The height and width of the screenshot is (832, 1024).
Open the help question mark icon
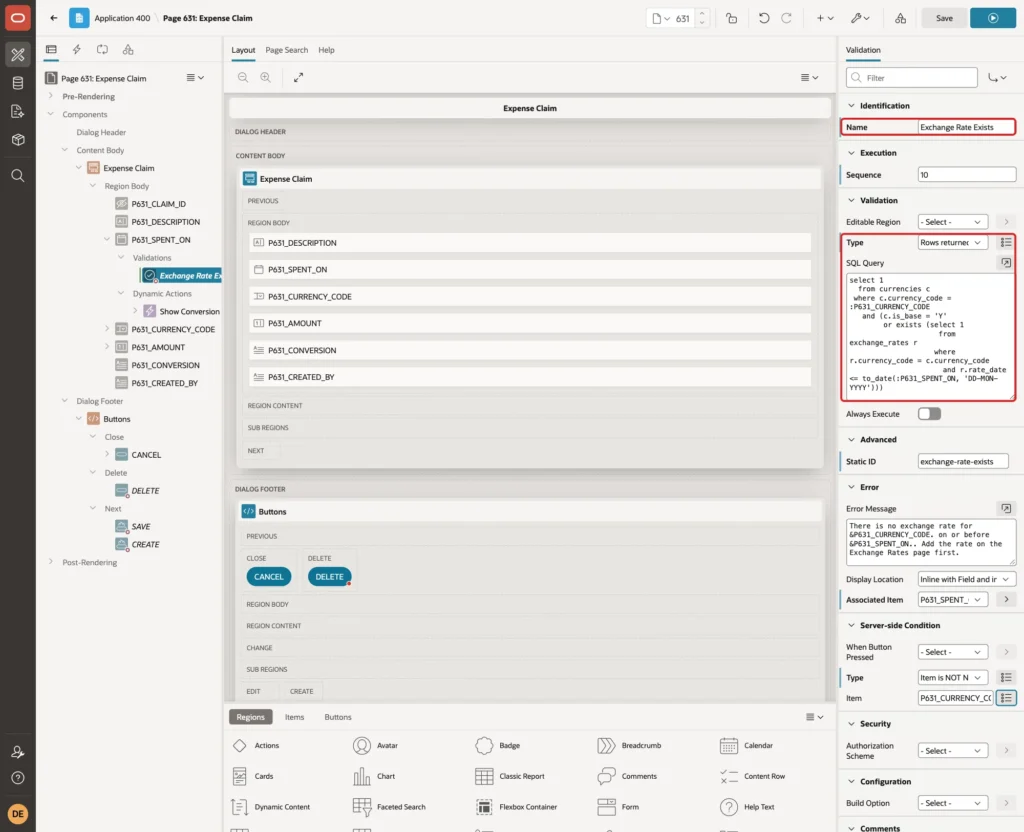click(18, 778)
